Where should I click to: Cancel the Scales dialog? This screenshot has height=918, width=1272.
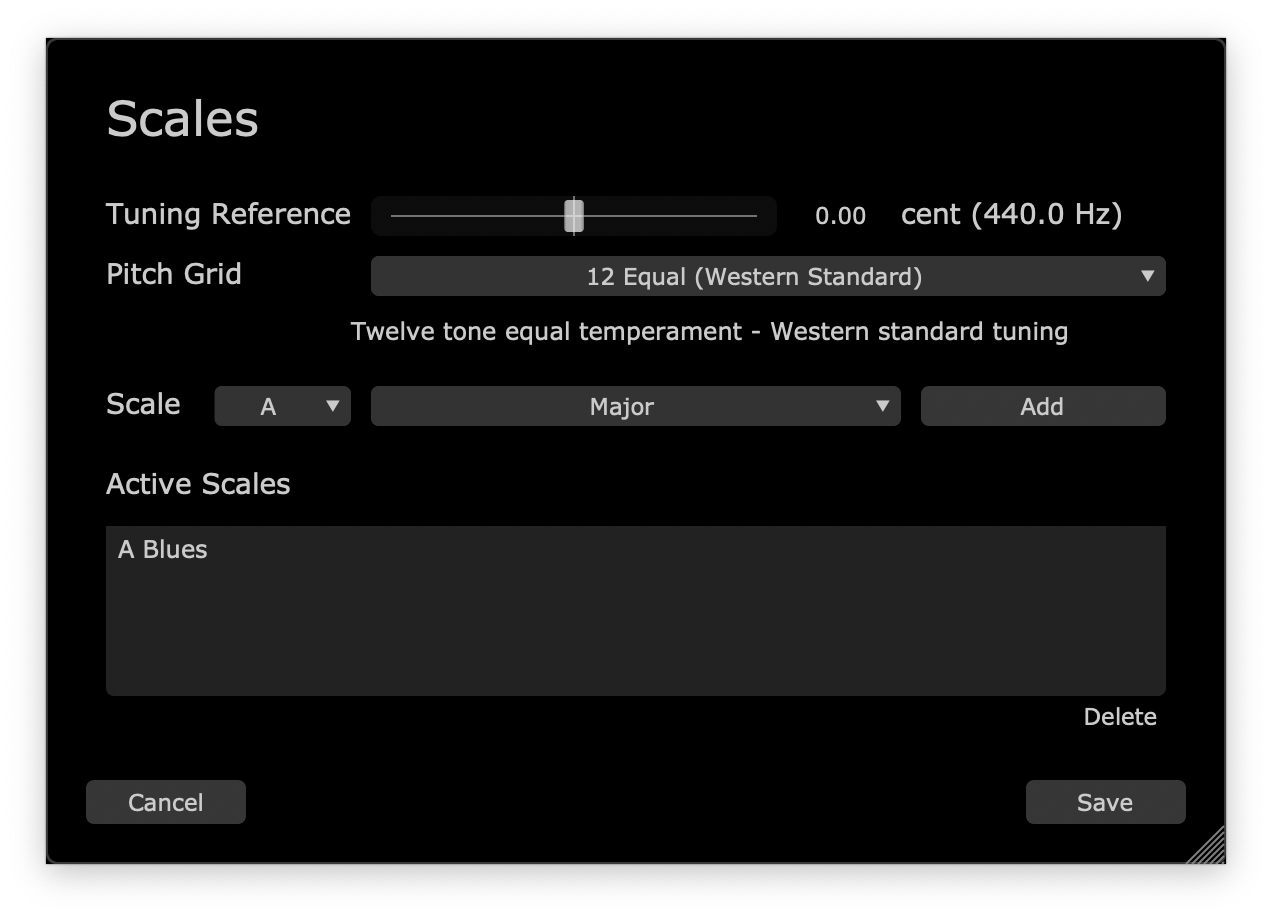[166, 802]
